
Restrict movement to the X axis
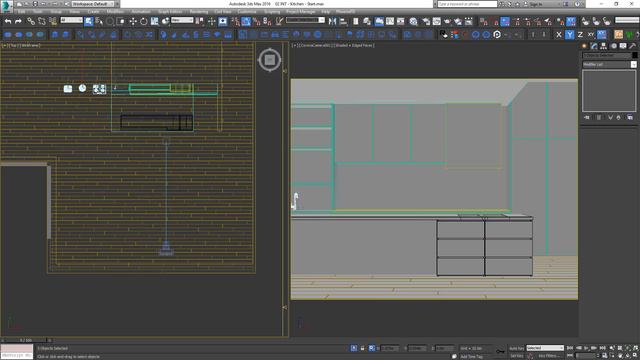pyautogui.click(x=559, y=35)
